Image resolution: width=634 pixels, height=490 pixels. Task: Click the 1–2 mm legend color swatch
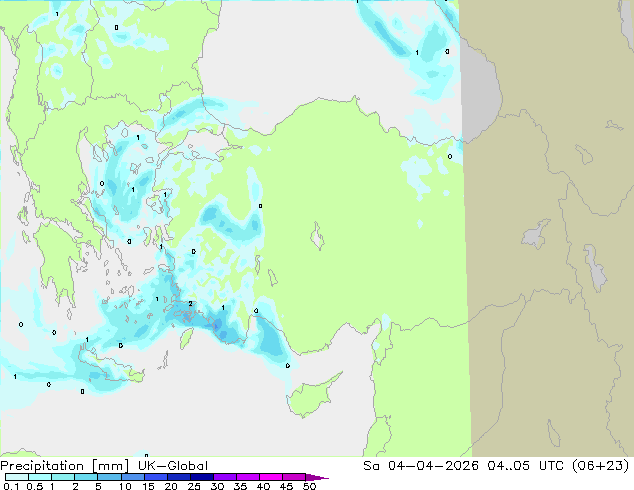click(63, 477)
